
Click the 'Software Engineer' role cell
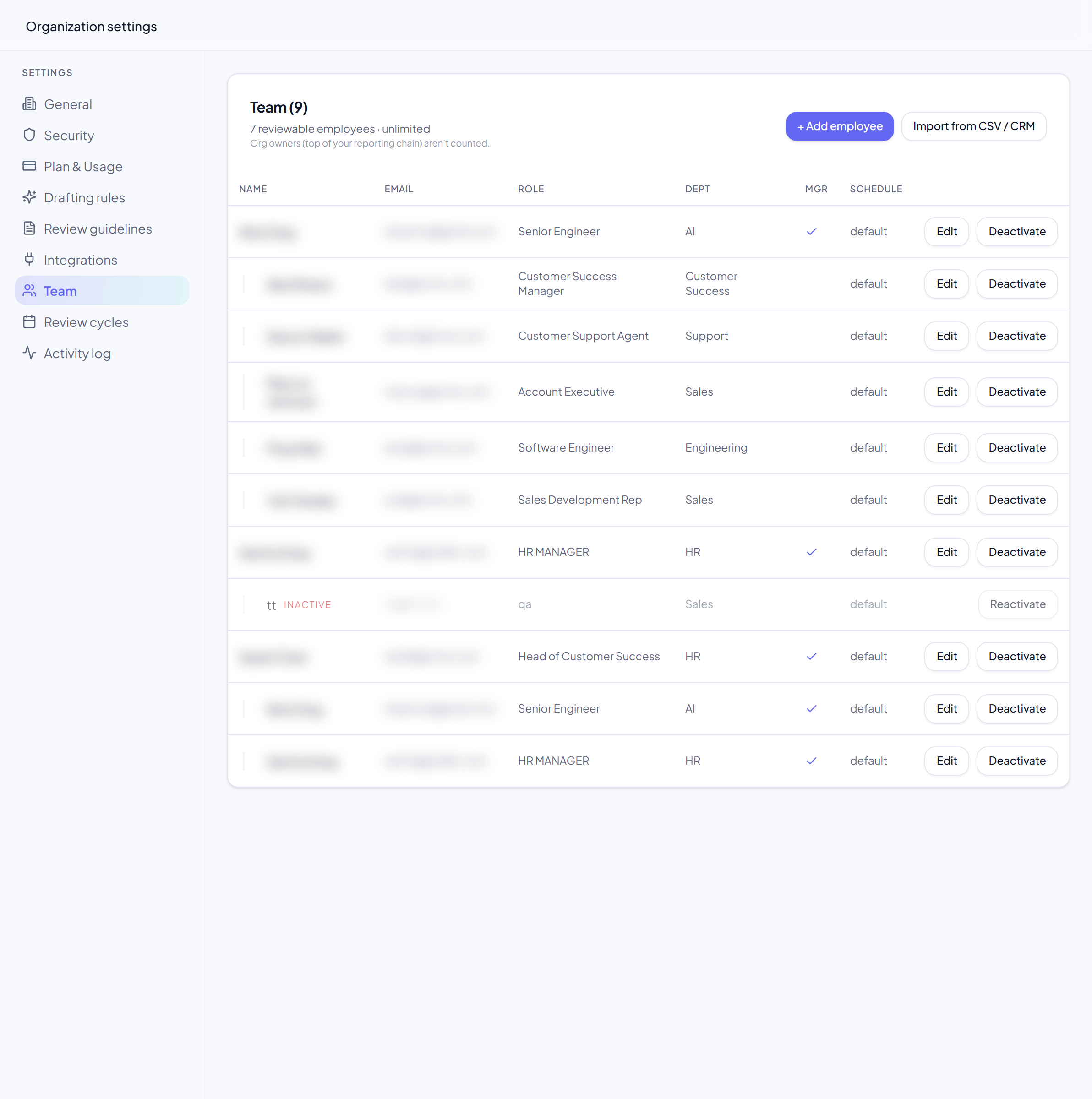click(566, 448)
